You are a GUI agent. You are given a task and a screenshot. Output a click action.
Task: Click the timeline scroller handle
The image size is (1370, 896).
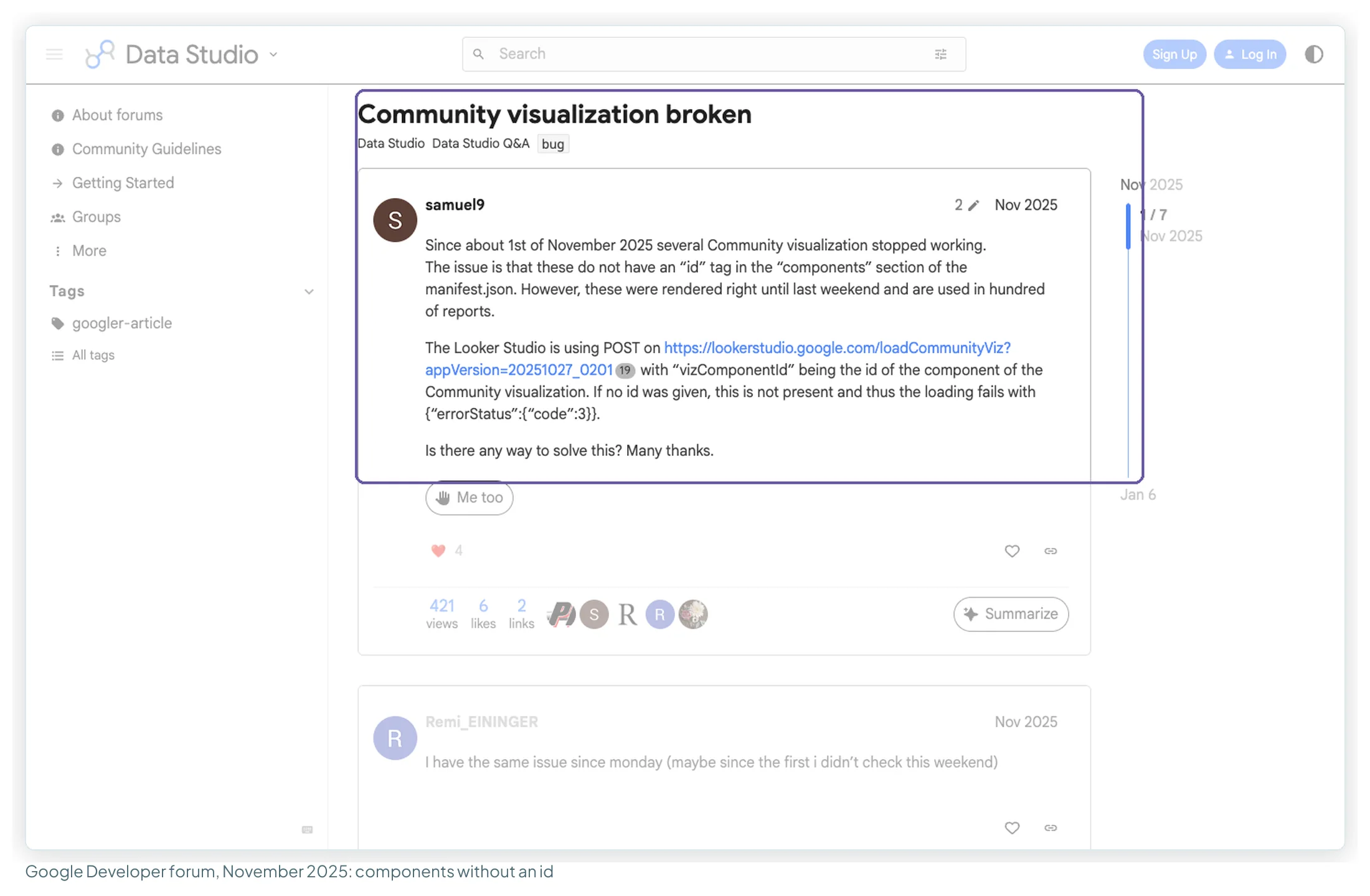pyautogui.click(x=1128, y=226)
